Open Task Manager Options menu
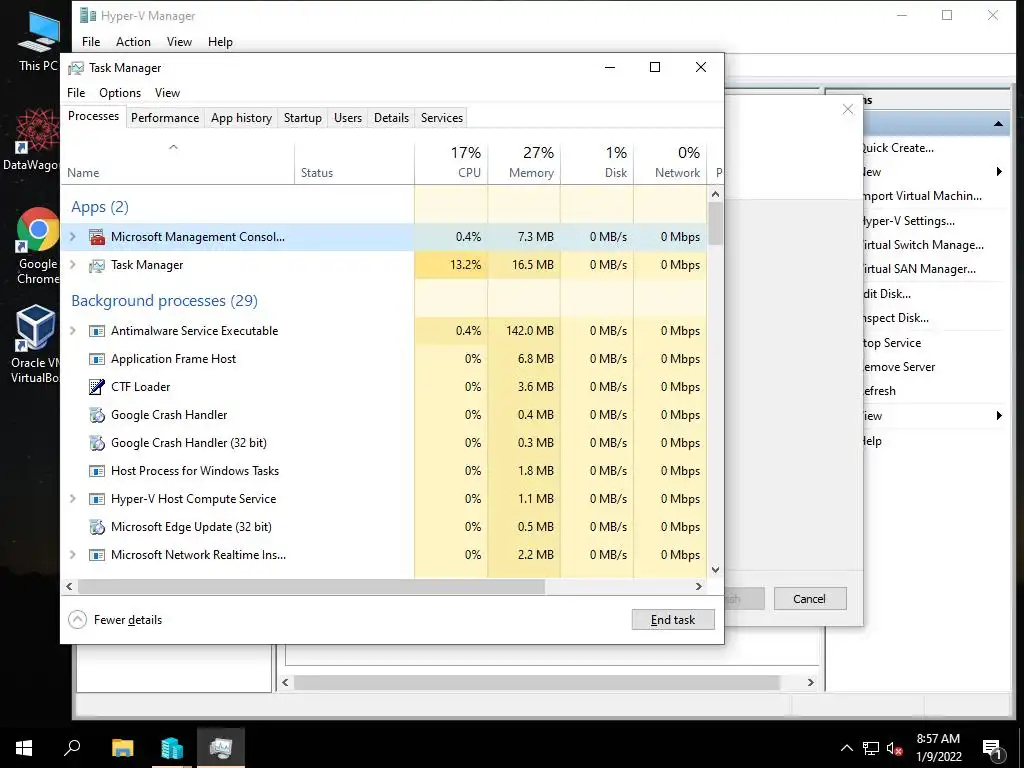The height and width of the screenshot is (768, 1024). (x=120, y=93)
